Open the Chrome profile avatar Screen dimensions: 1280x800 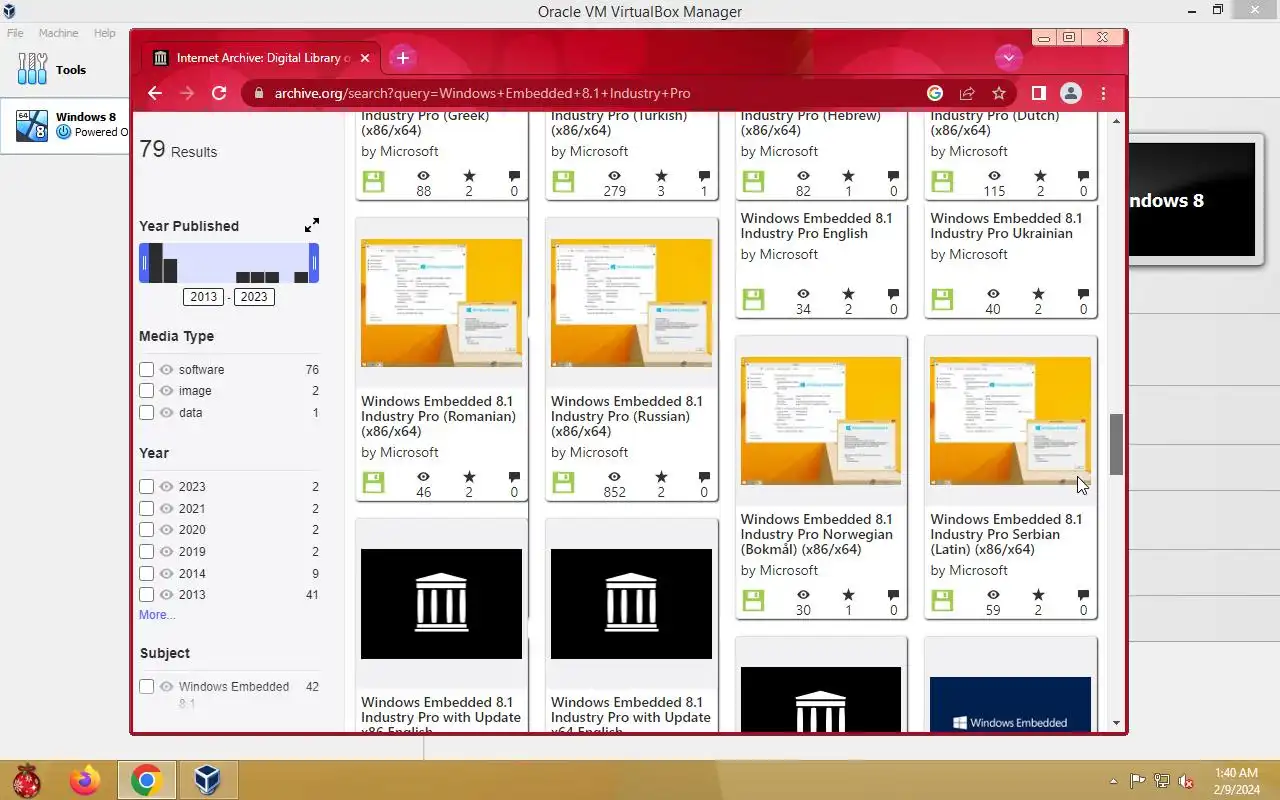coord(1071,93)
